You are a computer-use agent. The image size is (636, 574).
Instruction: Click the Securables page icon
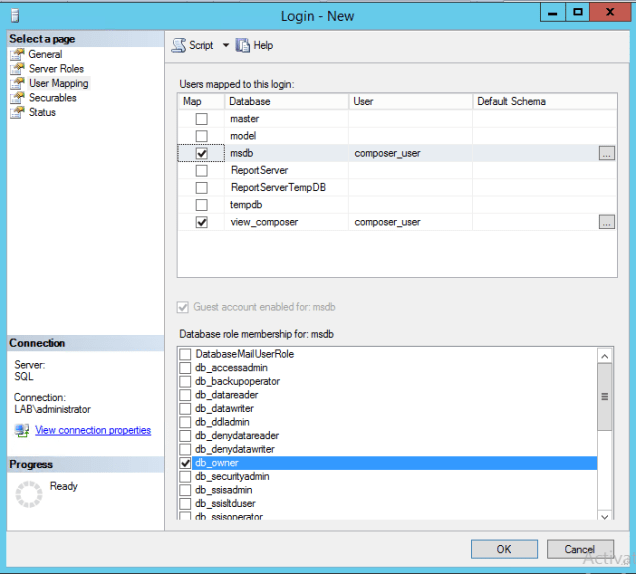(x=17, y=98)
